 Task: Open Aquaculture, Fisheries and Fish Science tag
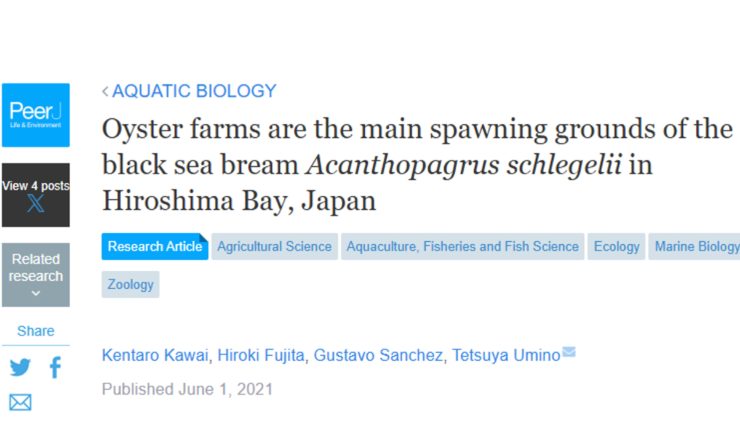click(463, 246)
